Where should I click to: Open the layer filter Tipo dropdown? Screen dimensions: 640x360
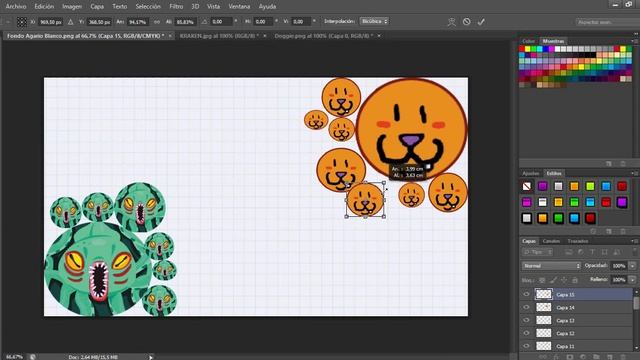(538, 252)
